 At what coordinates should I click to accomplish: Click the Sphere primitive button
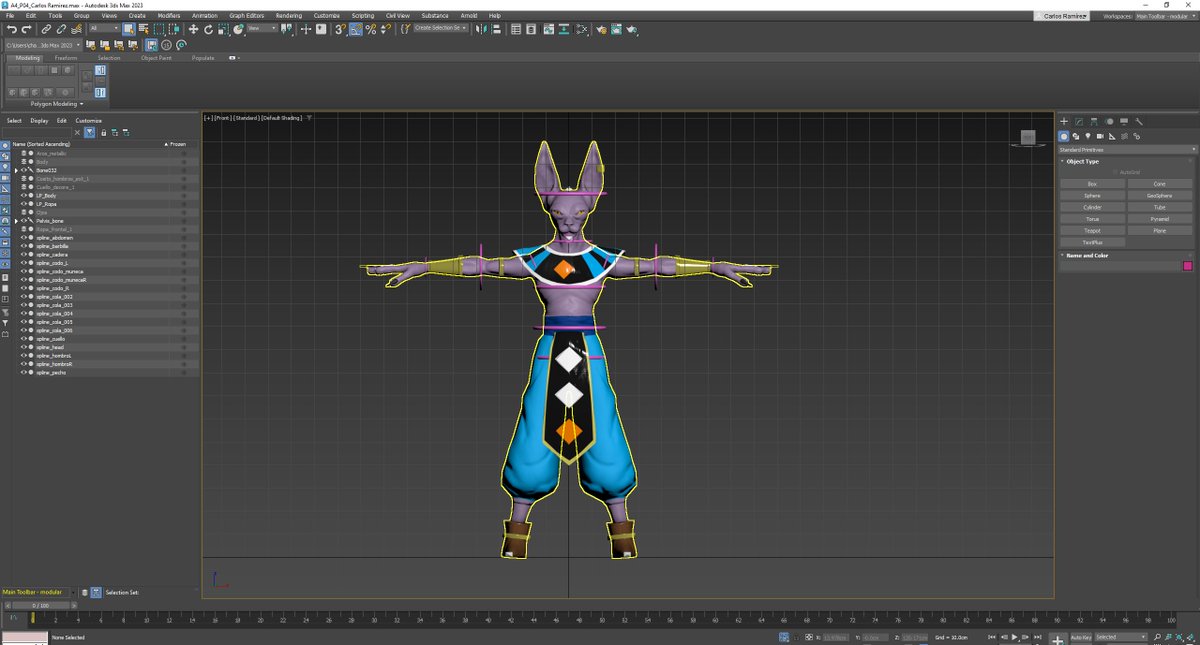[1092, 196]
